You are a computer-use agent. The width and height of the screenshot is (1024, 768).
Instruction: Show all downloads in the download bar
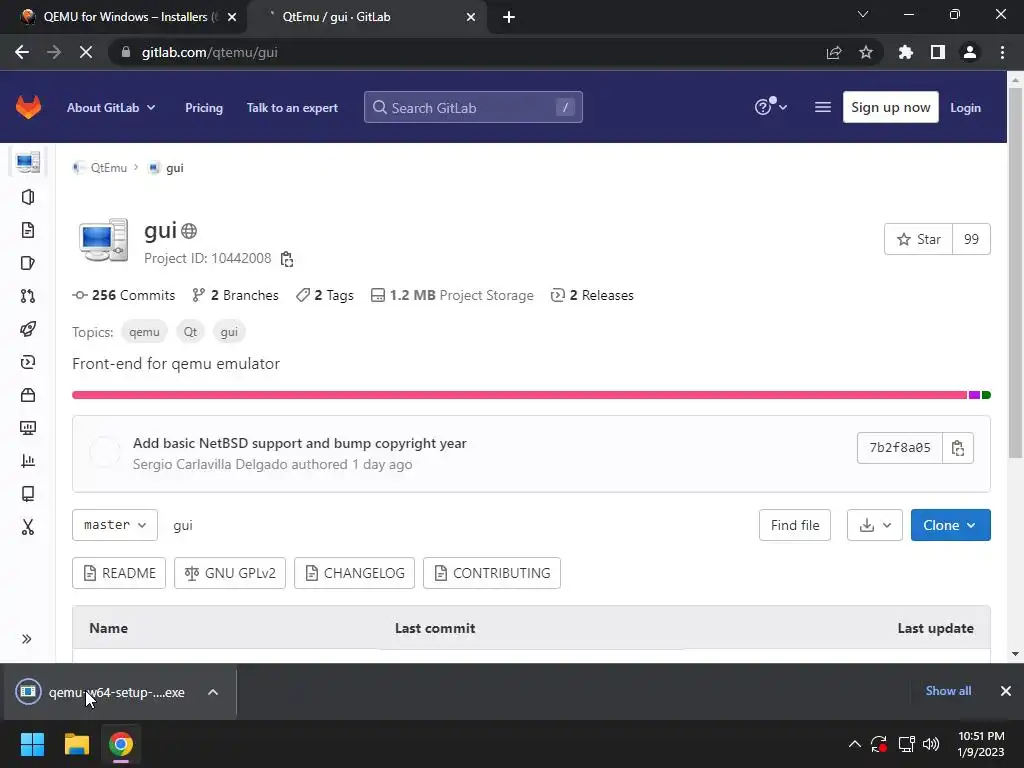point(948,691)
